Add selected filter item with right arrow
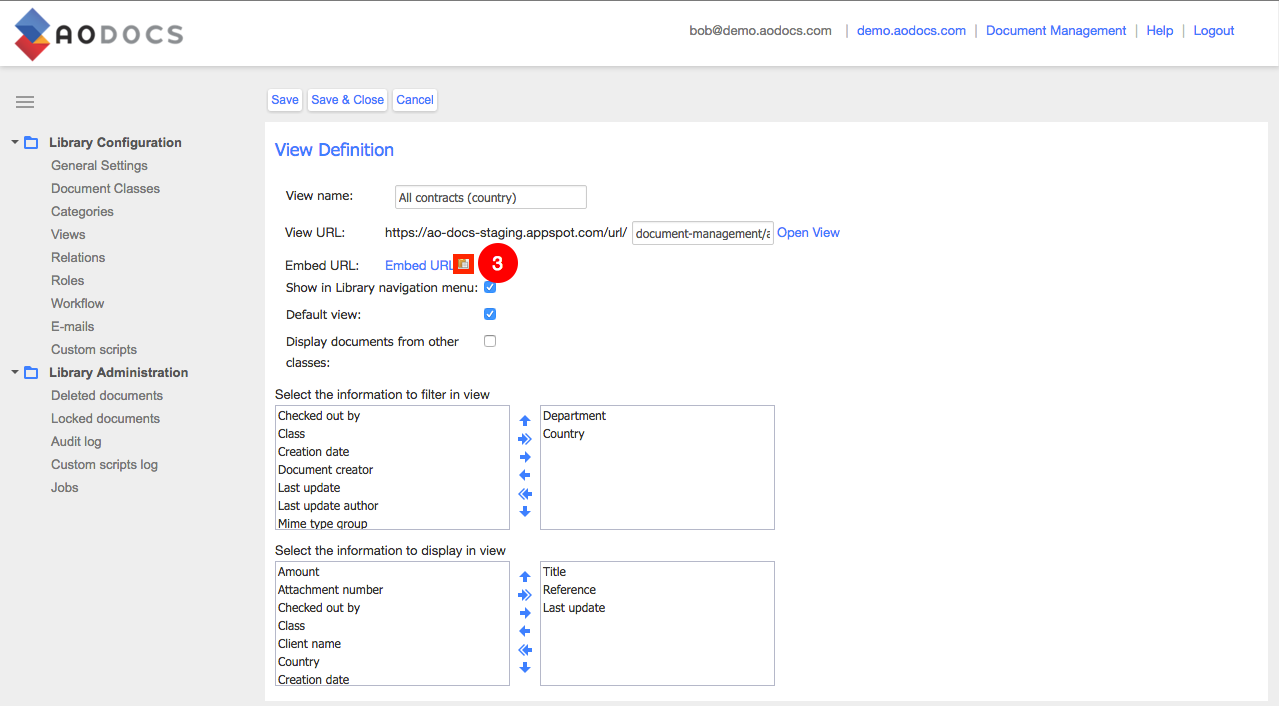The image size is (1279, 706). pos(525,457)
